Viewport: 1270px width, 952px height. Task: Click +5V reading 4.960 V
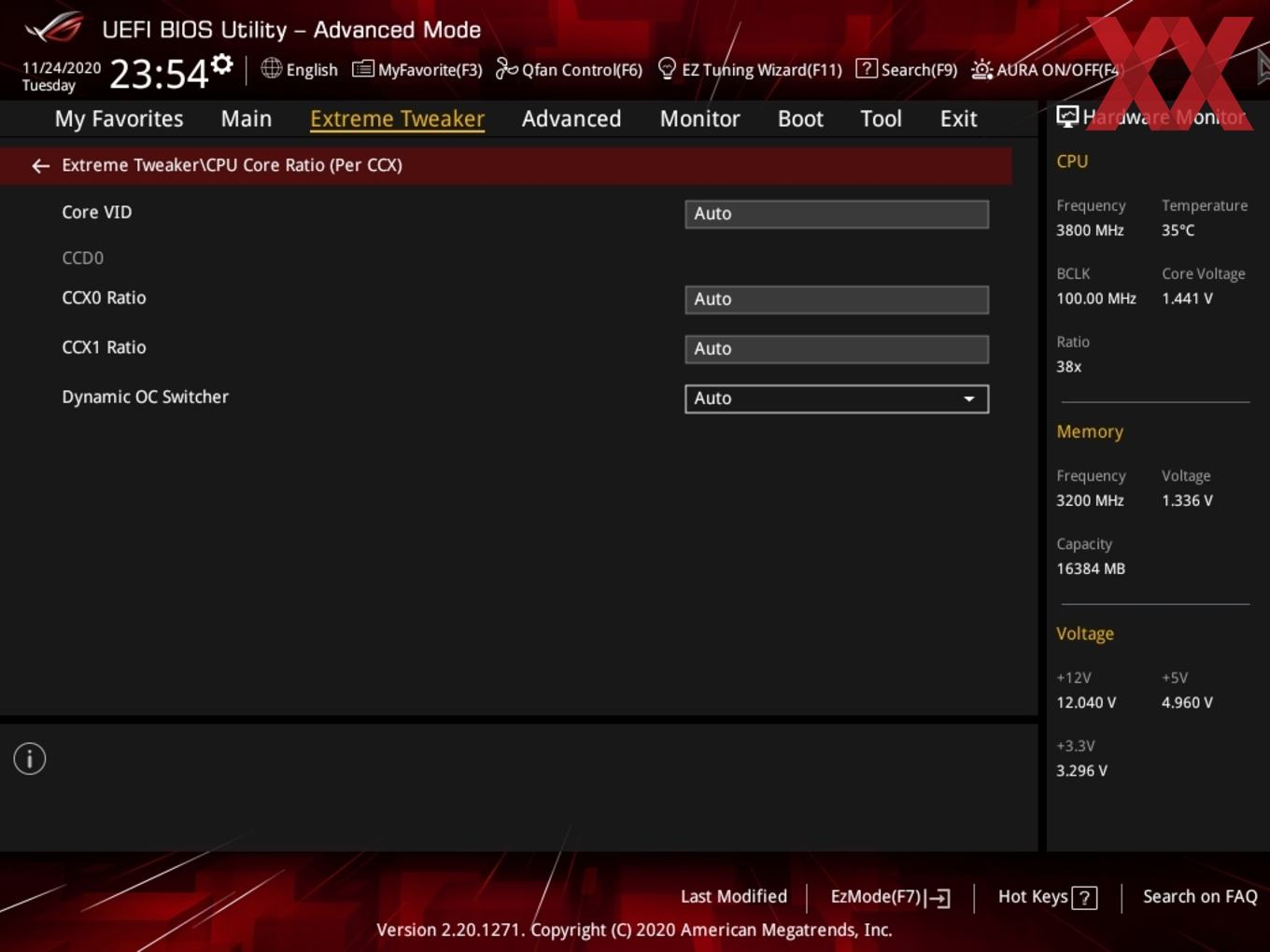point(1187,703)
